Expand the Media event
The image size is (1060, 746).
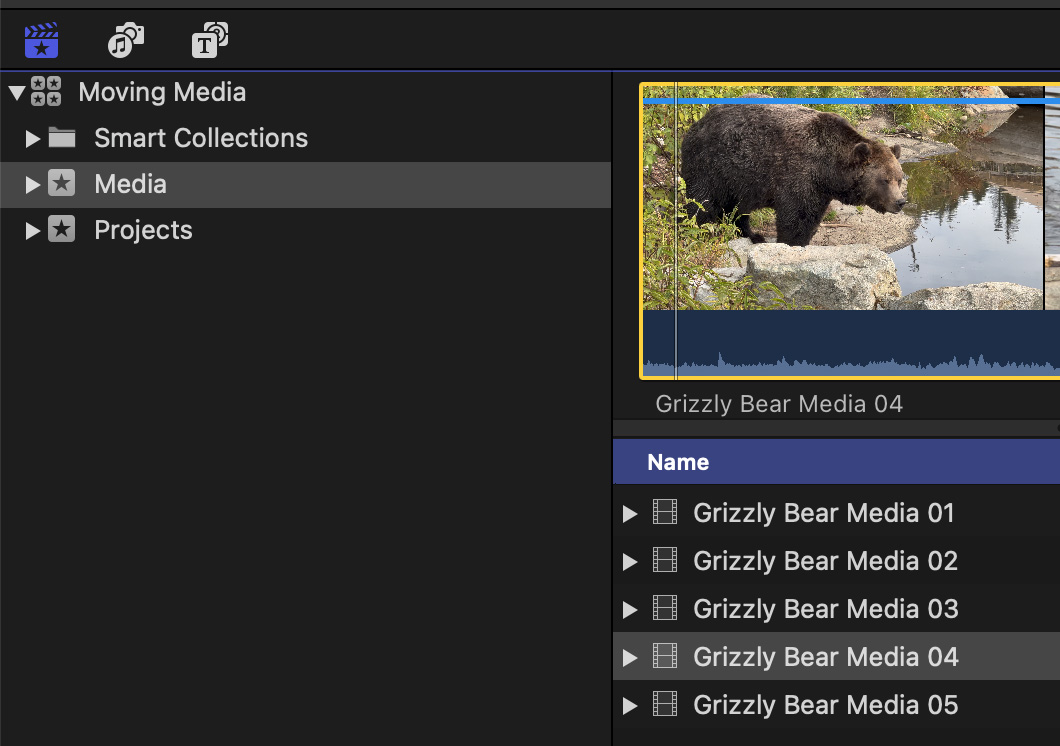(33, 184)
